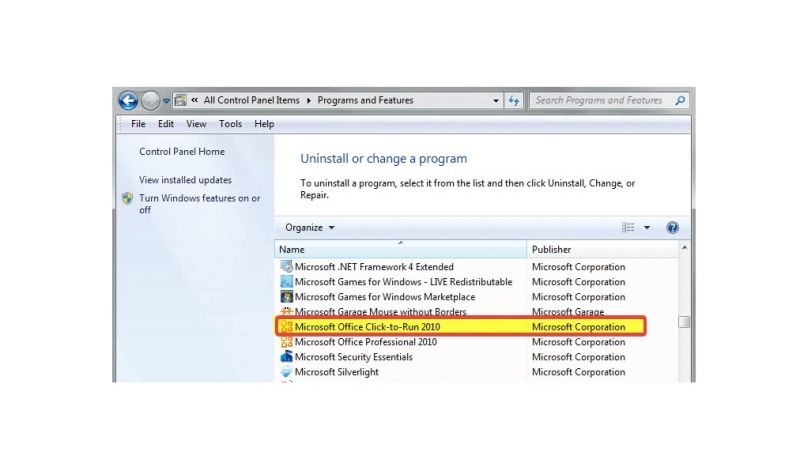The height and width of the screenshot is (450, 800).
Task: Click publisher cell of .NET Framework 4 Extended row
Action: pyautogui.click(x=579, y=267)
